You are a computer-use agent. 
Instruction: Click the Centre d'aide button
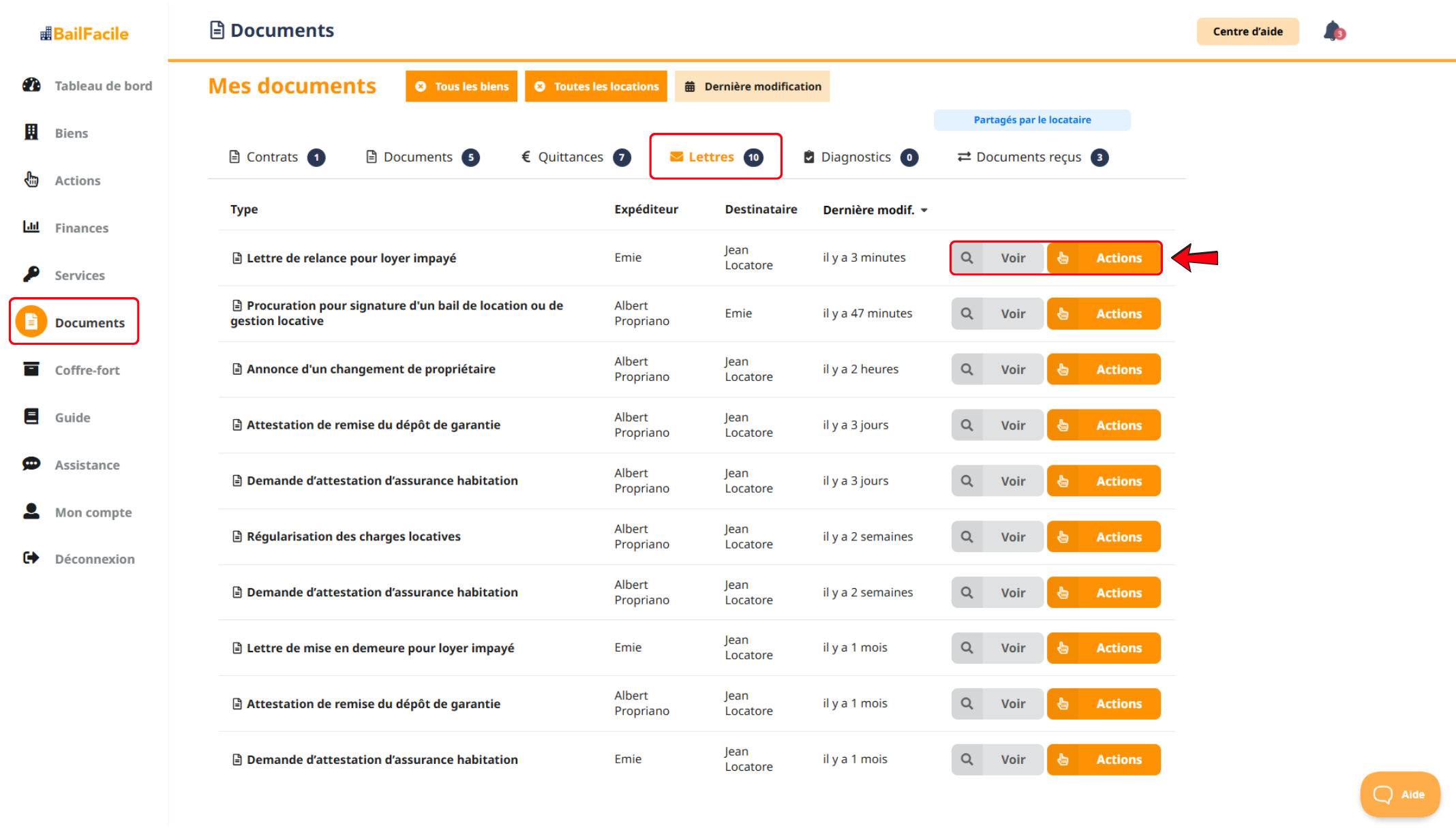(x=1247, y=31)
